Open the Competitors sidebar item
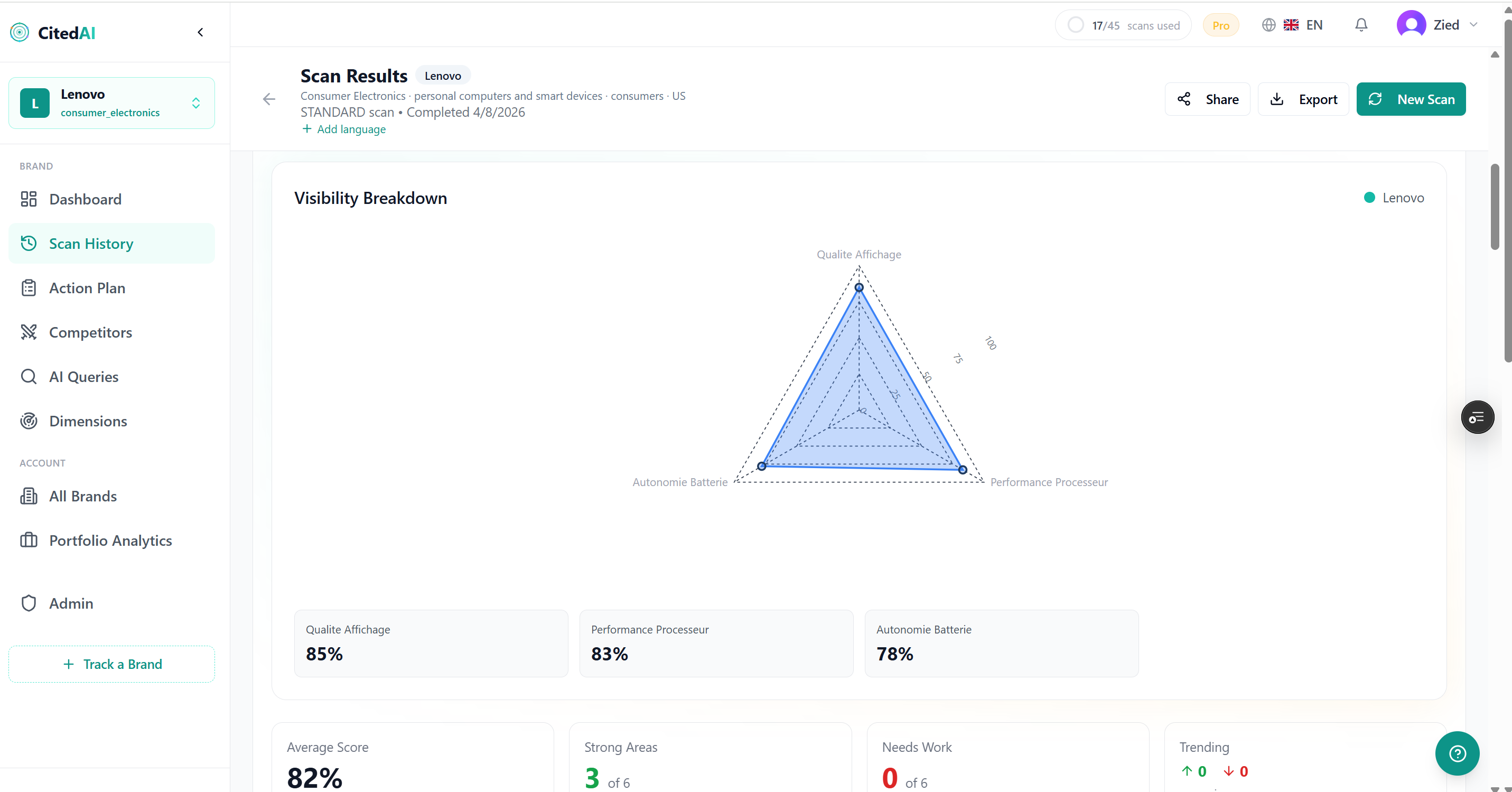This screenshot has height=792, width=1512. tap(90, 332)
